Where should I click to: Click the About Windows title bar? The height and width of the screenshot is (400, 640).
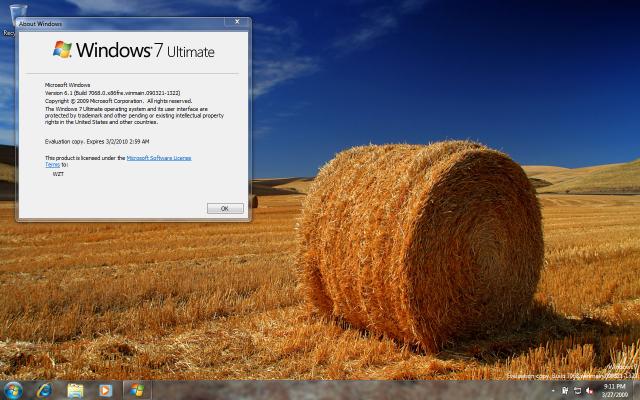click(x=120, y=21)
